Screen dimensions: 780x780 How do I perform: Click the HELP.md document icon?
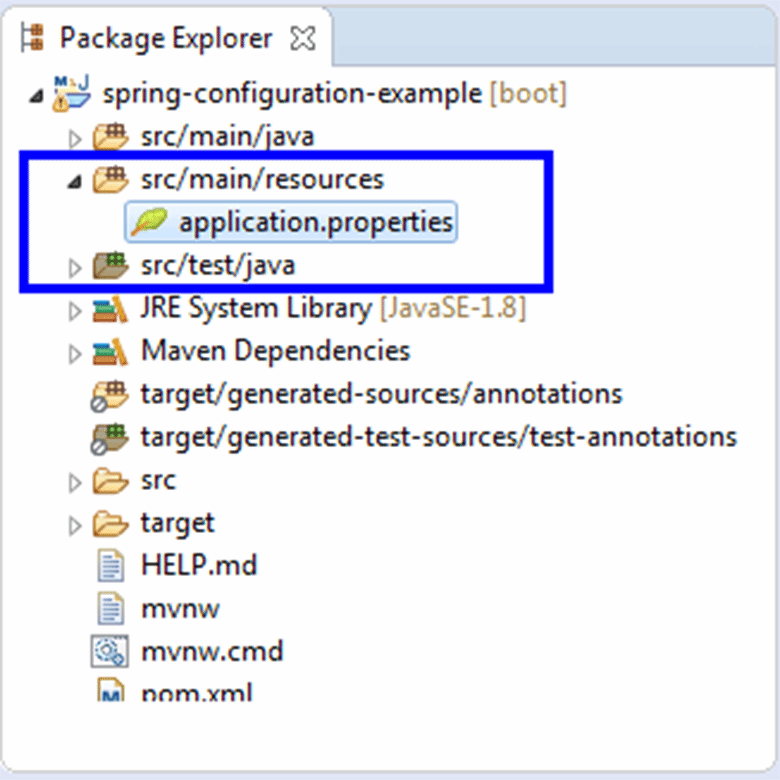coord(110,565)
